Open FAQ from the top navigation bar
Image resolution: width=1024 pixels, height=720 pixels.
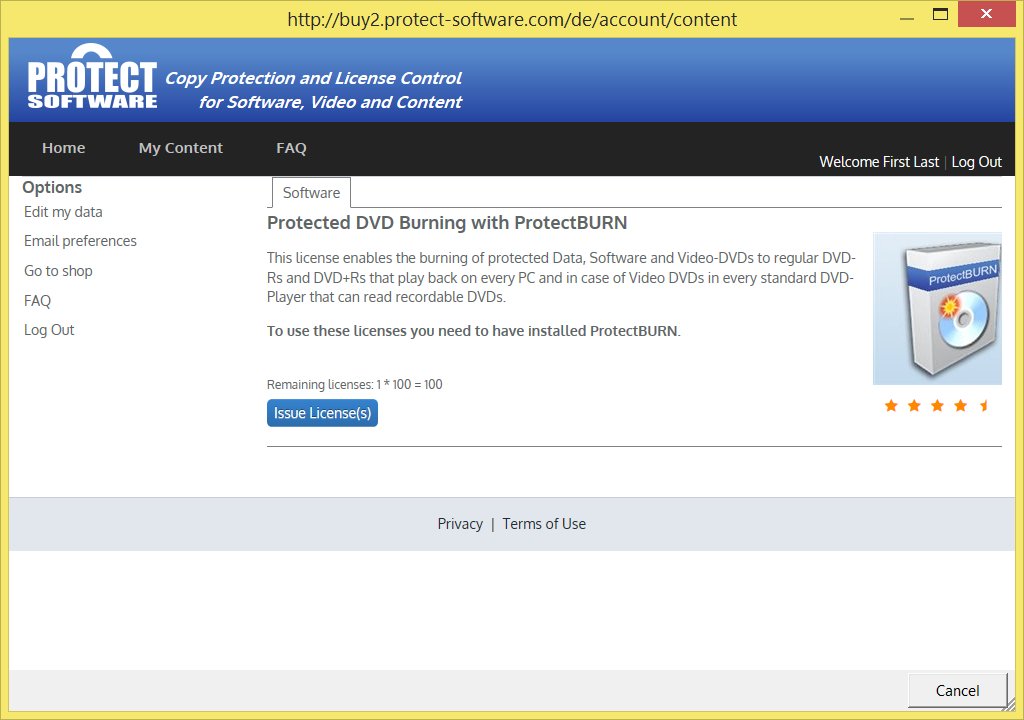291,148
